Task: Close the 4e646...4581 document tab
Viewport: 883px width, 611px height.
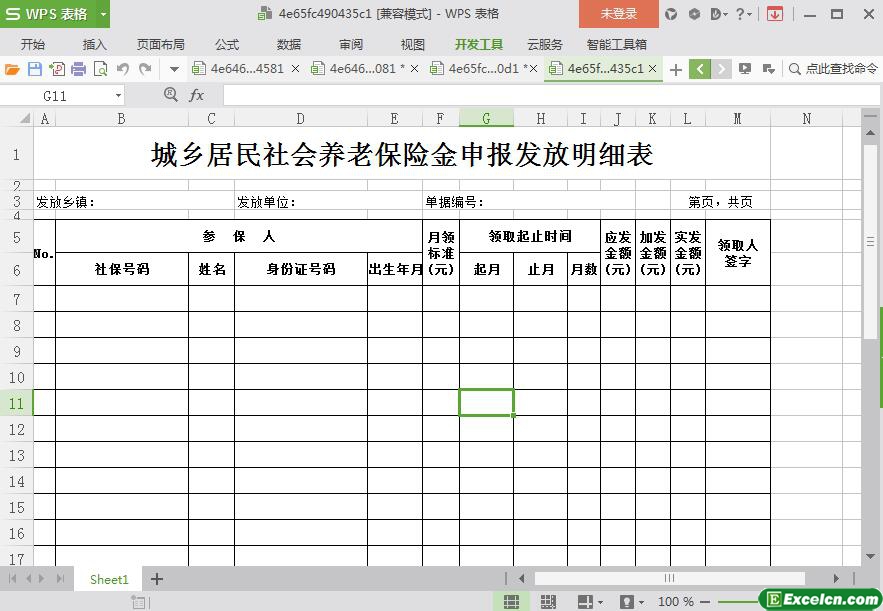Action: point(295,69)
